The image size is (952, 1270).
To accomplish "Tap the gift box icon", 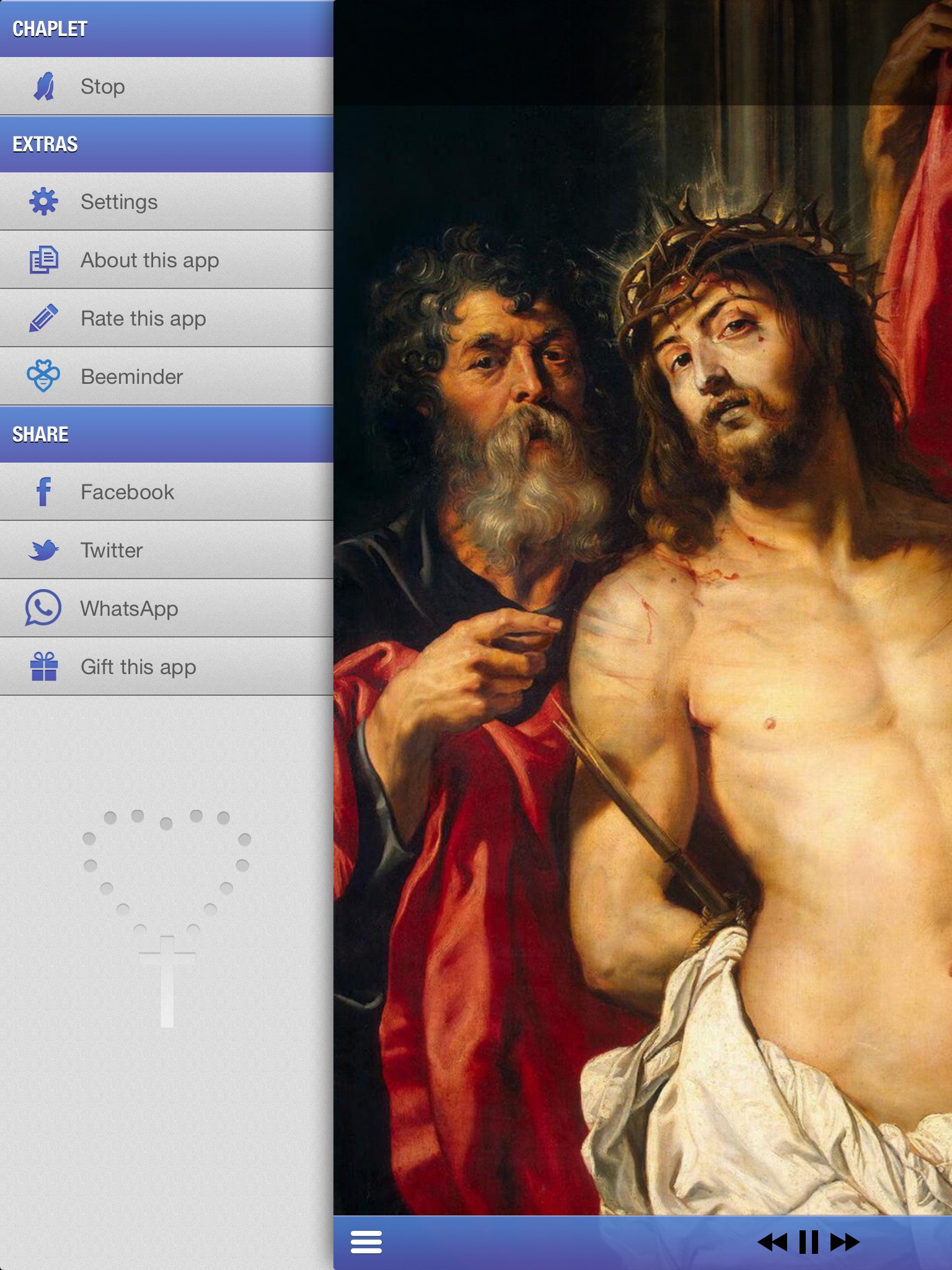I will 43,666.
